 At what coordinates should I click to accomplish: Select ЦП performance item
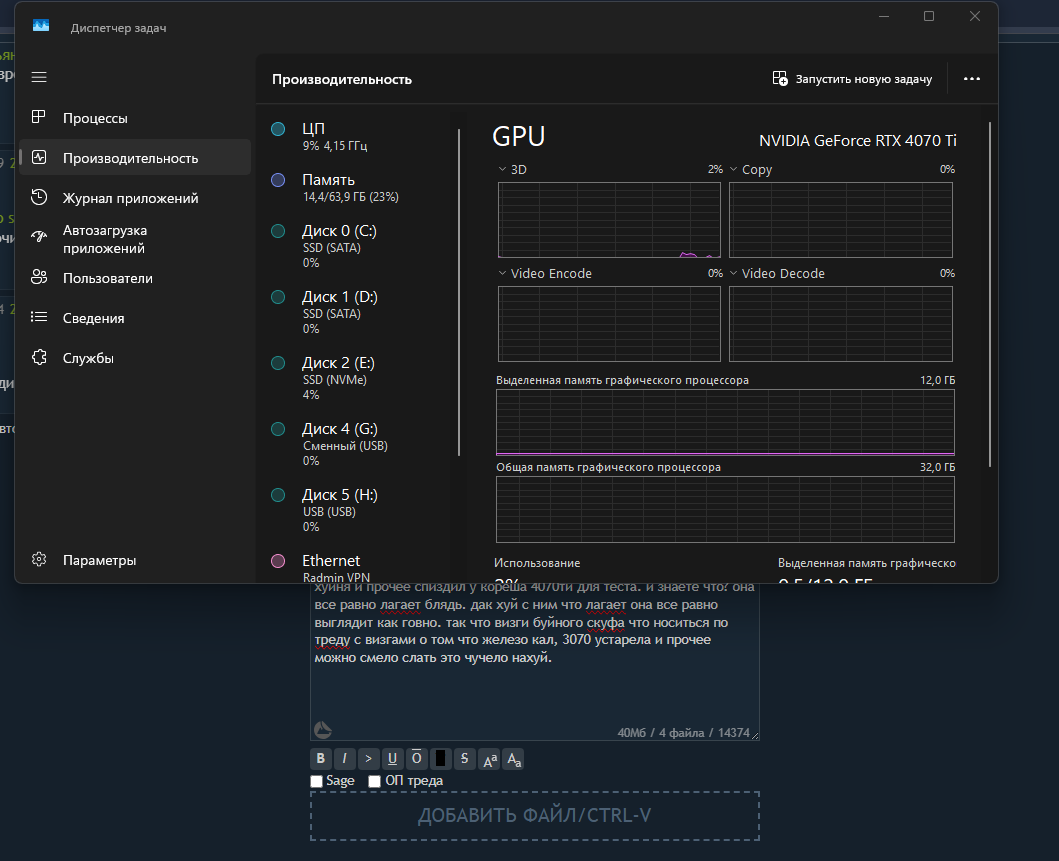coord(359,136)
